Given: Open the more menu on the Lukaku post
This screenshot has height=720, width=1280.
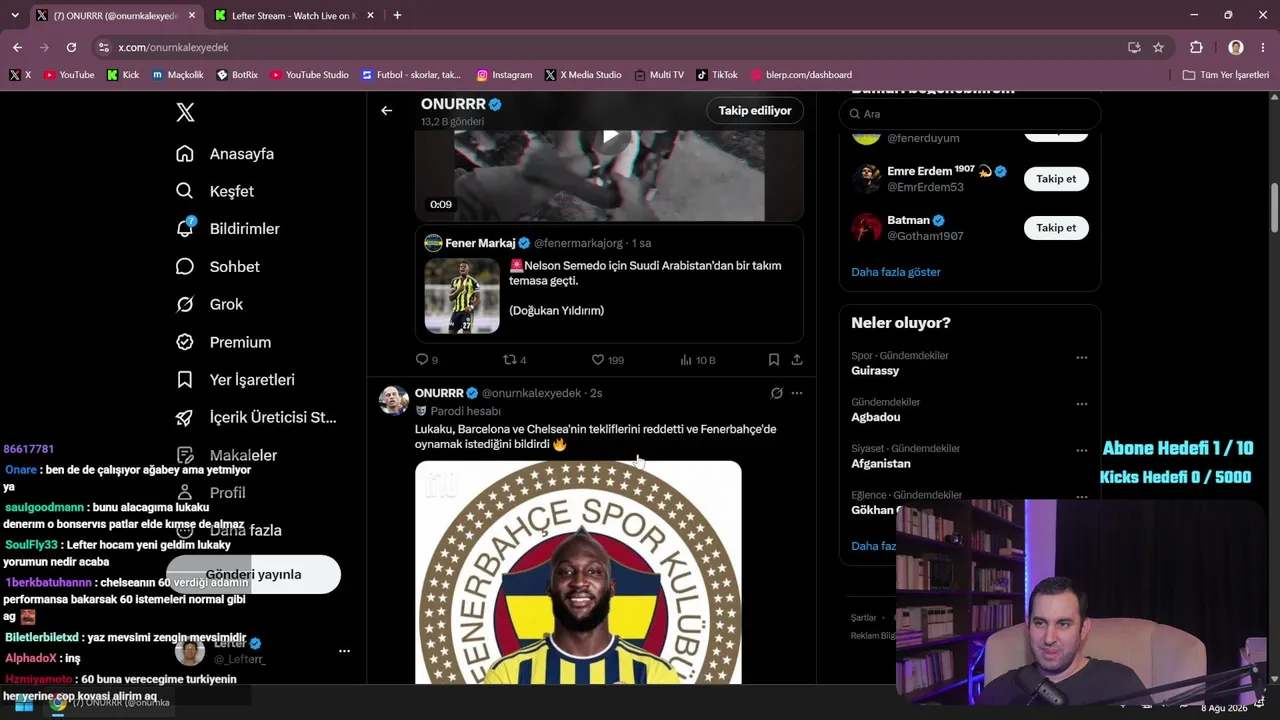Looking at the screenshot, I should 797,393.
